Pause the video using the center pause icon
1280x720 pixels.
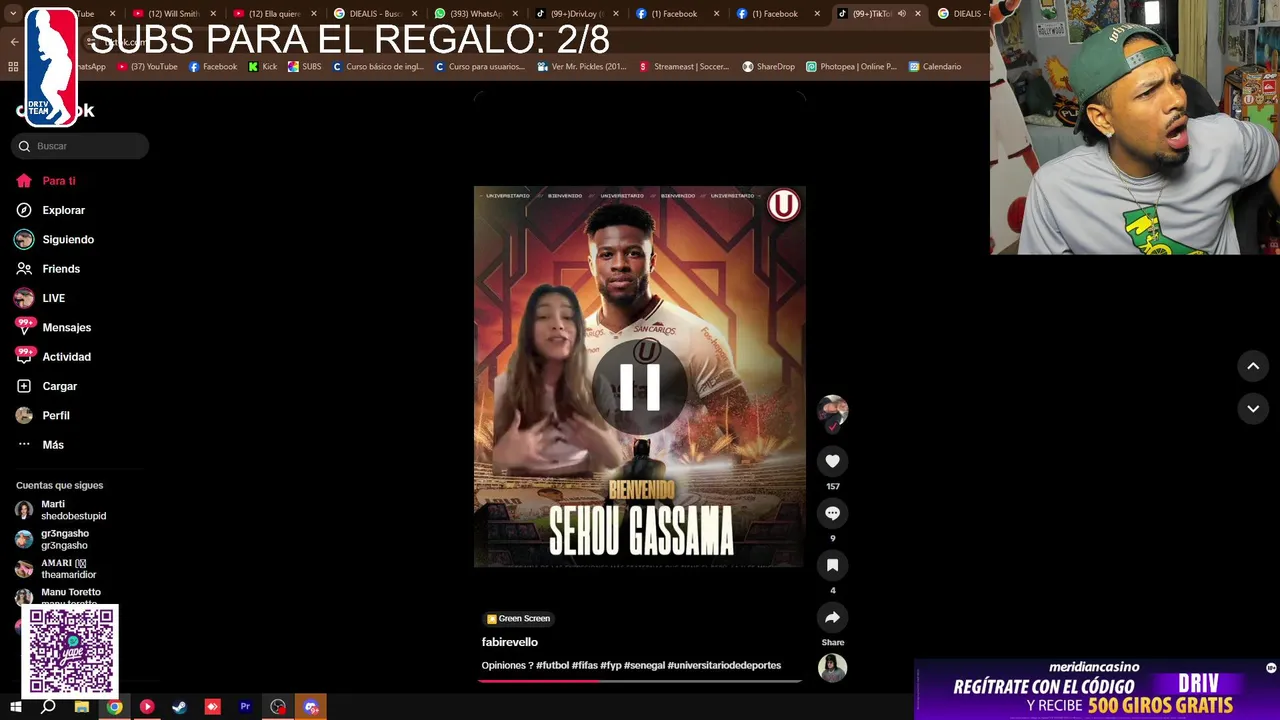[x=640, y=386]
